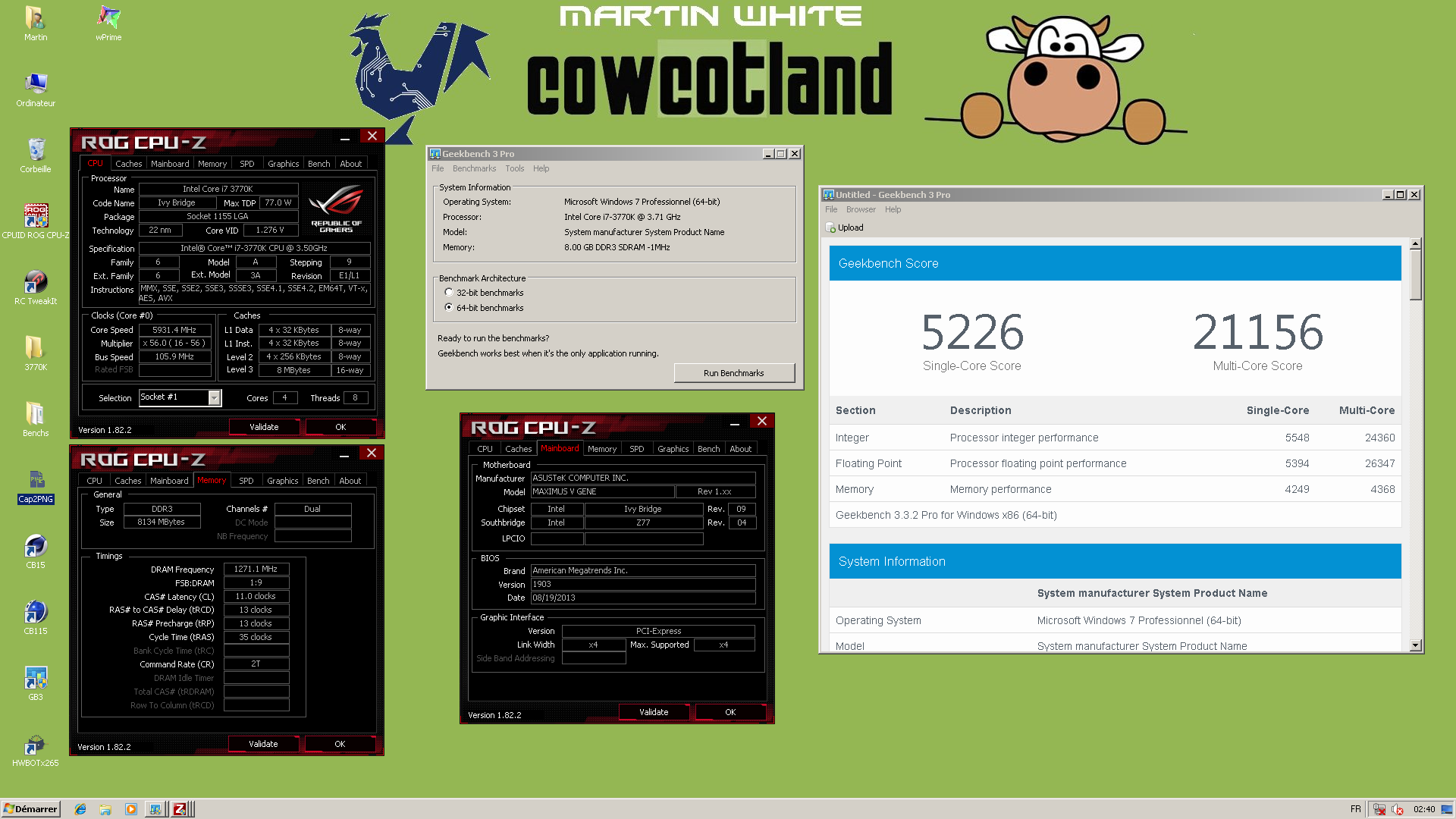Switch to Caches tab in top CPU-Z
The width and height of the screenshot is (1456, 819).
[128, 164]
